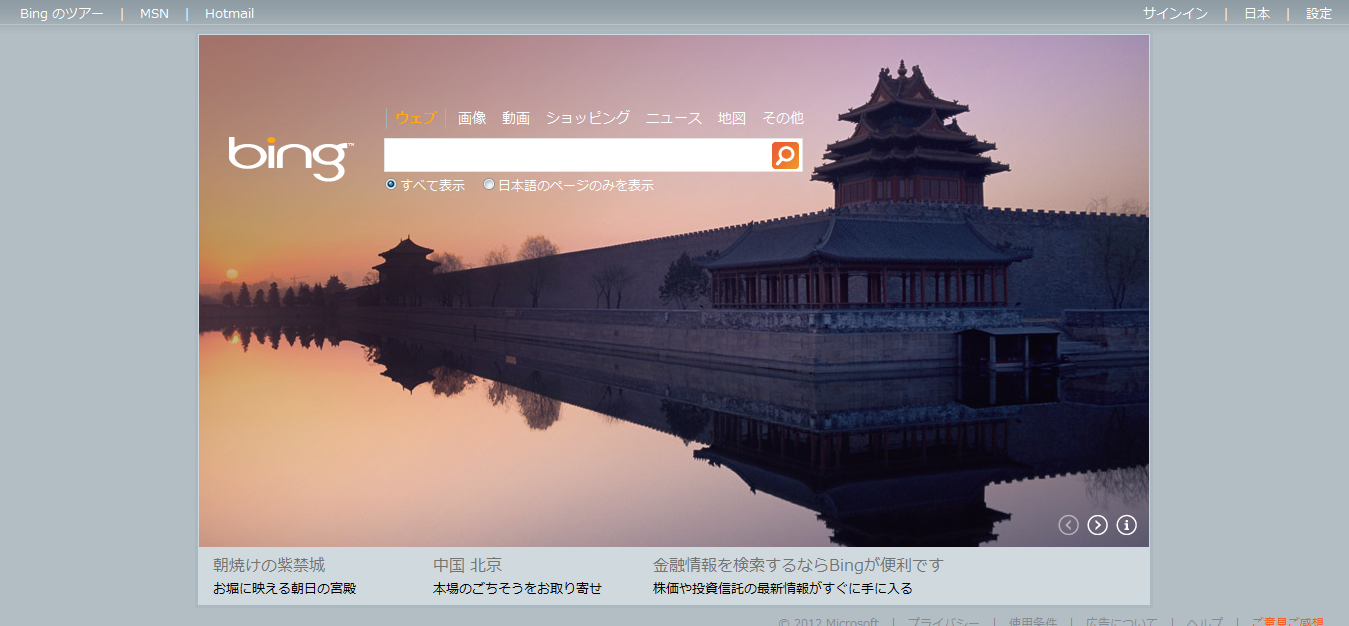Open the Bing のツアー link
The image size is (1349, 626).
tap(61, 14)
